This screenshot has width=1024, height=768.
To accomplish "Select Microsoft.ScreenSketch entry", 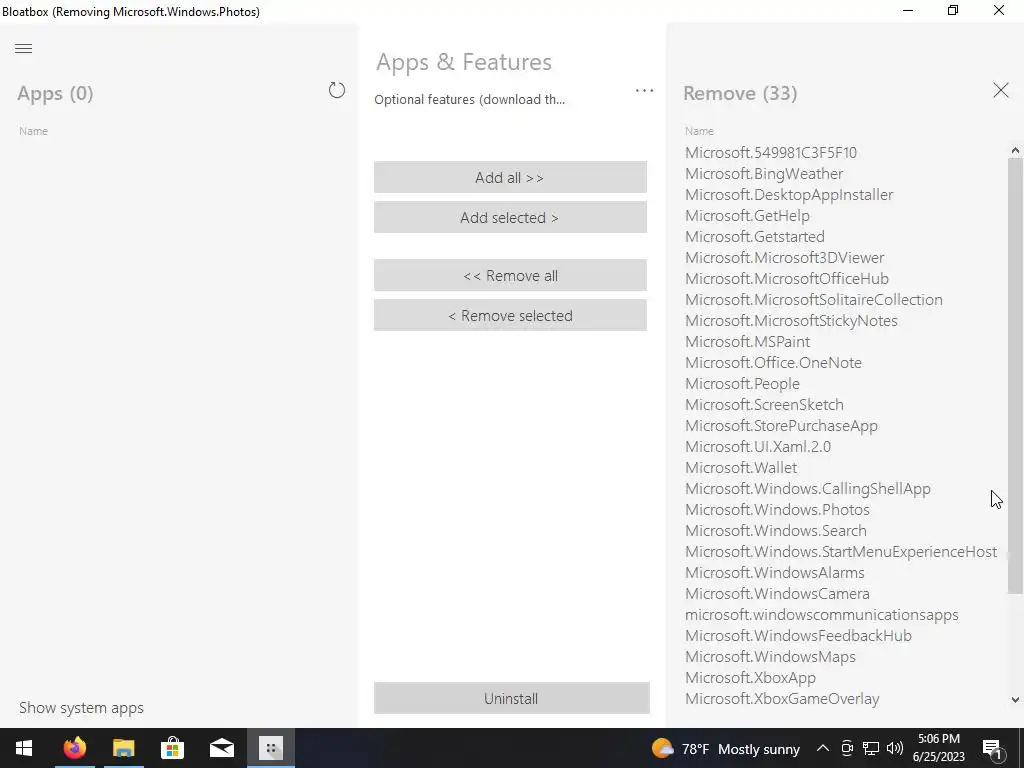I will tap(764, 404).
